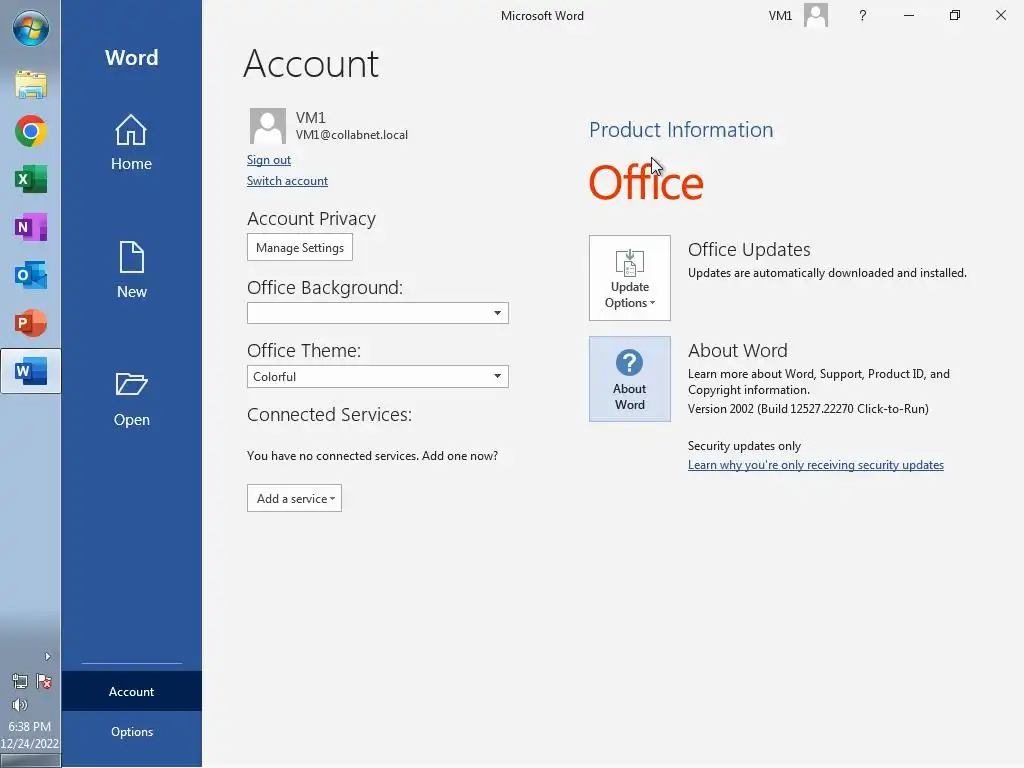Viewport: 1024px width, 768px height.
Task: Click the 'You have no connected services' text
Action: click(372, 456)
